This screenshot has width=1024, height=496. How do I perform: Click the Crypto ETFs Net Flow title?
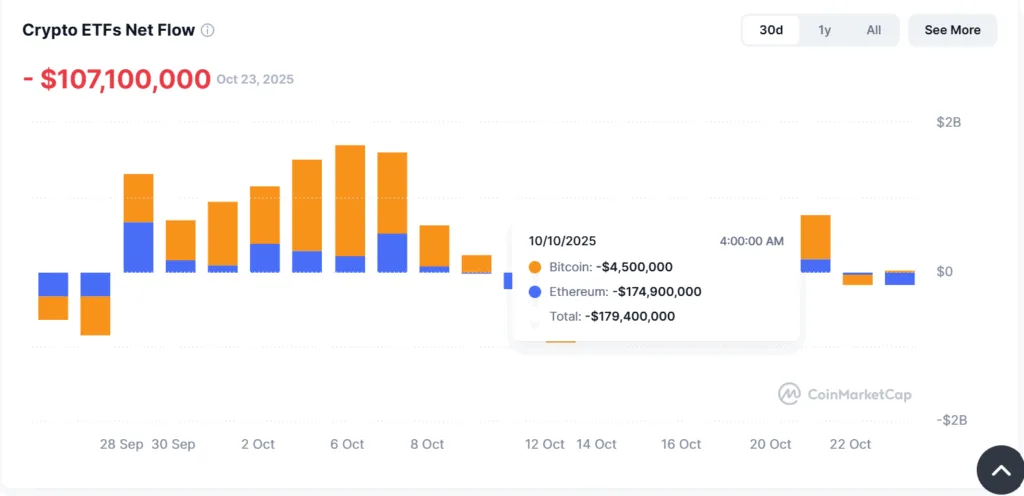108,30
